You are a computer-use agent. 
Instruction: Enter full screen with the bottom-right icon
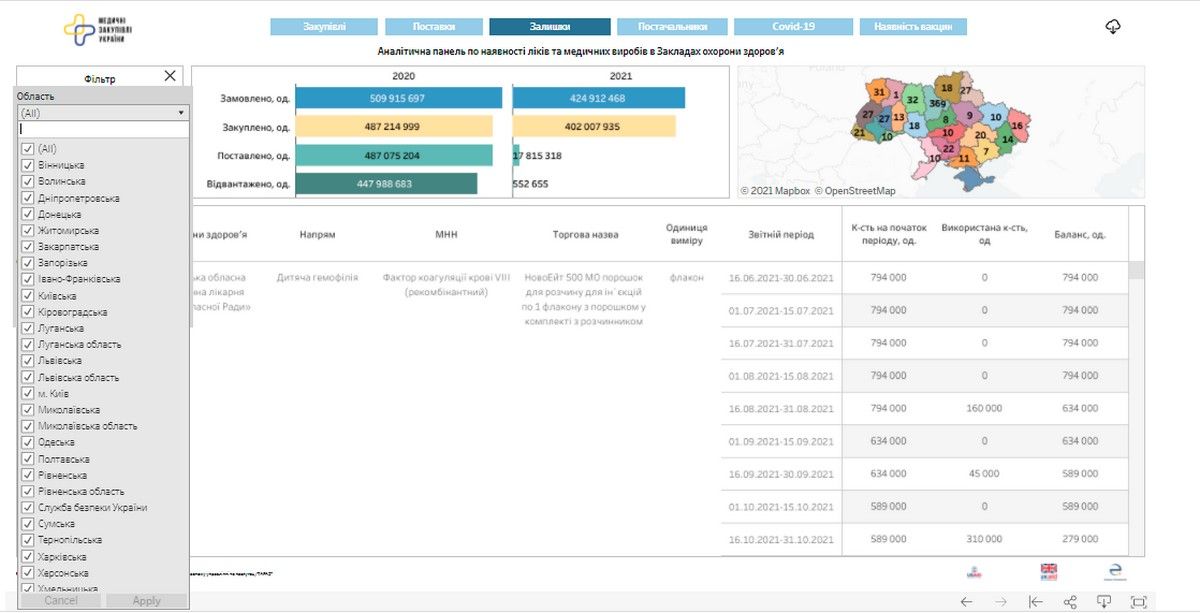[1138, 601]
